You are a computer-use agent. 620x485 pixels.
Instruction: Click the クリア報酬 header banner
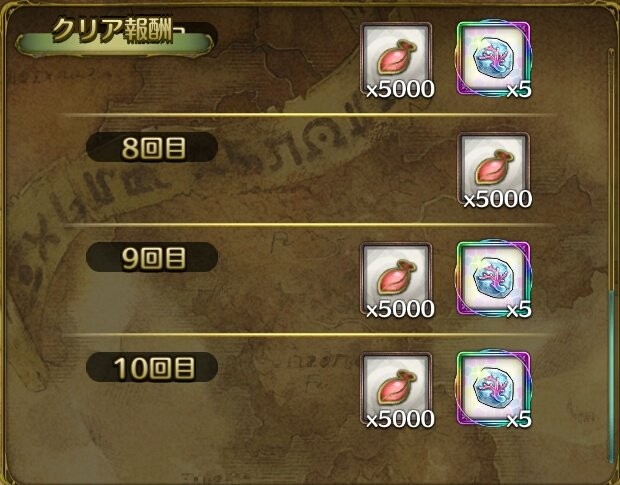tap(115, 36)
